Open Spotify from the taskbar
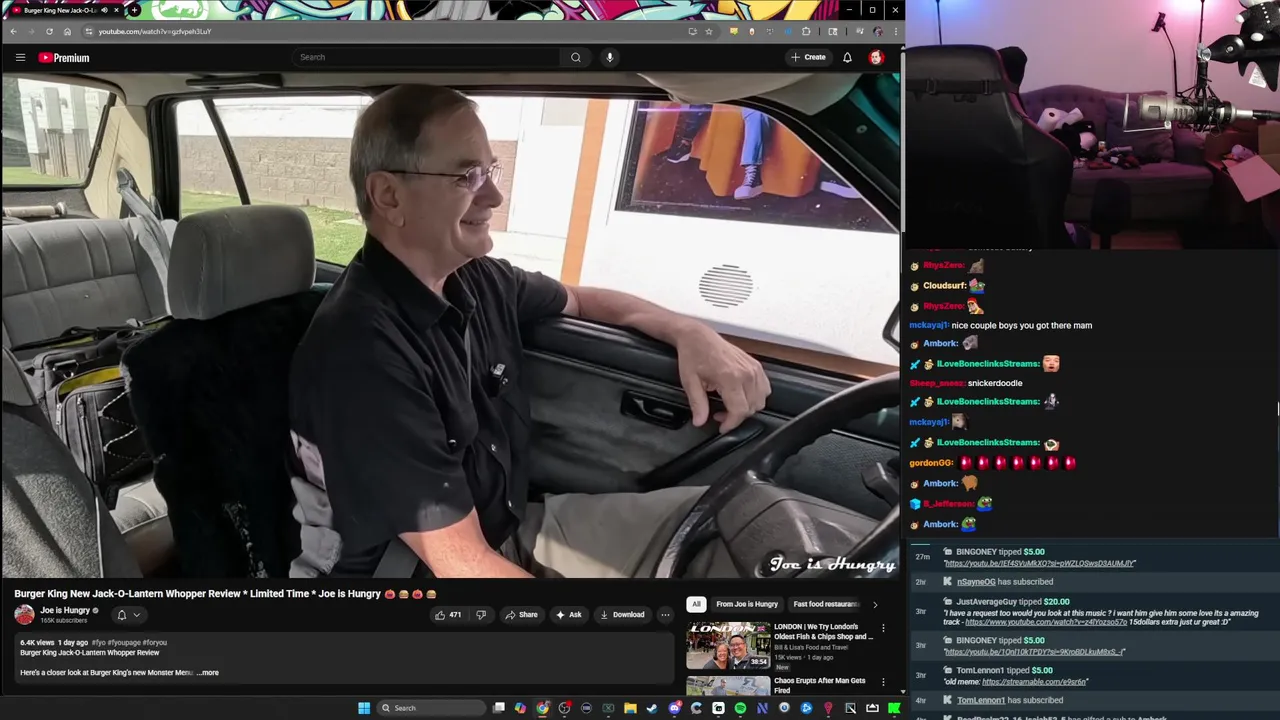The height and width of the screenshot is (720, 1280). [x=740, y=708]
